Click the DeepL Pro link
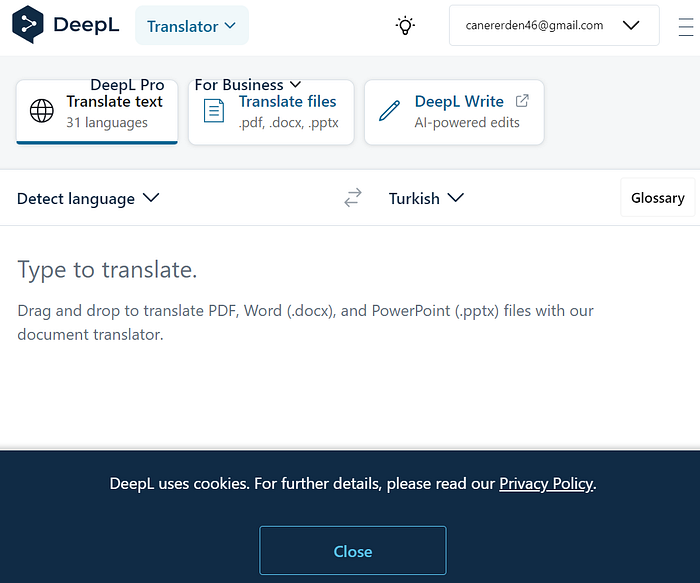This screenshot has width=700, height=583. (x=127, y=84)
